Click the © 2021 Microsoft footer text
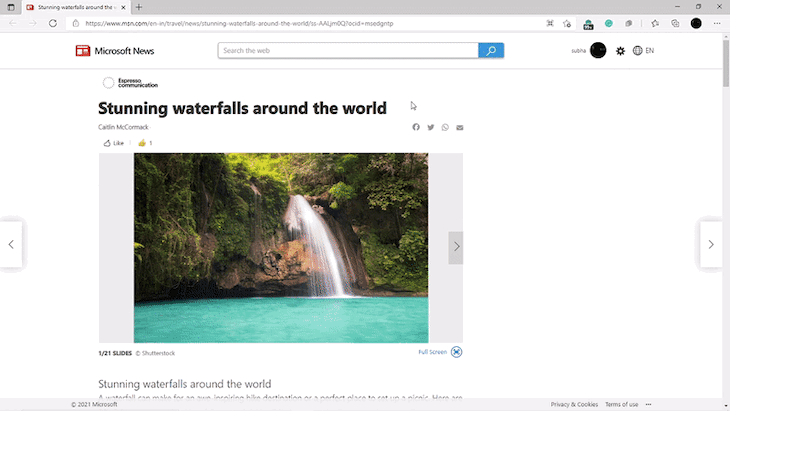 [x=94, y=404]
